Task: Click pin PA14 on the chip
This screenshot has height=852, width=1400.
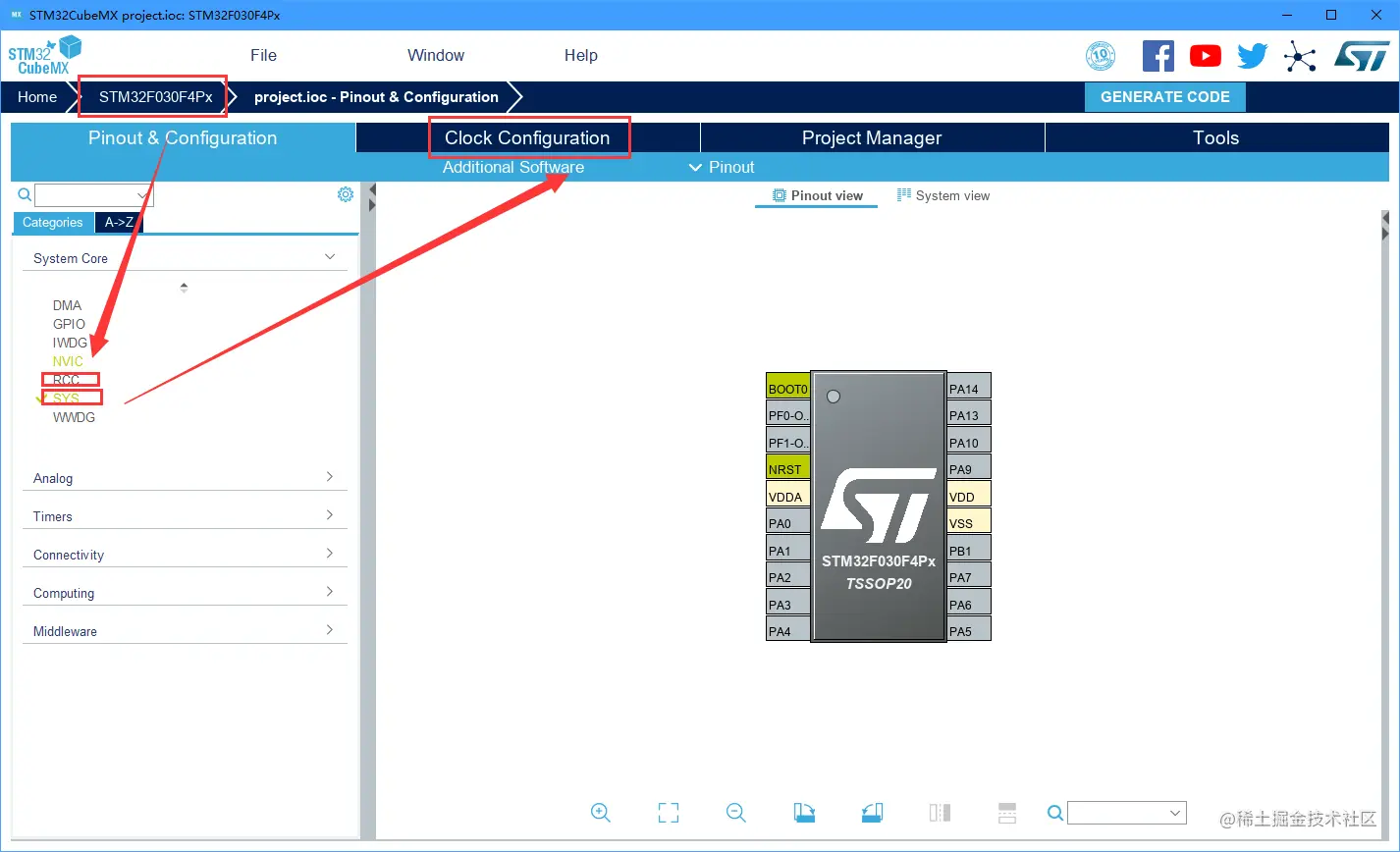Action: coord(969,386)
